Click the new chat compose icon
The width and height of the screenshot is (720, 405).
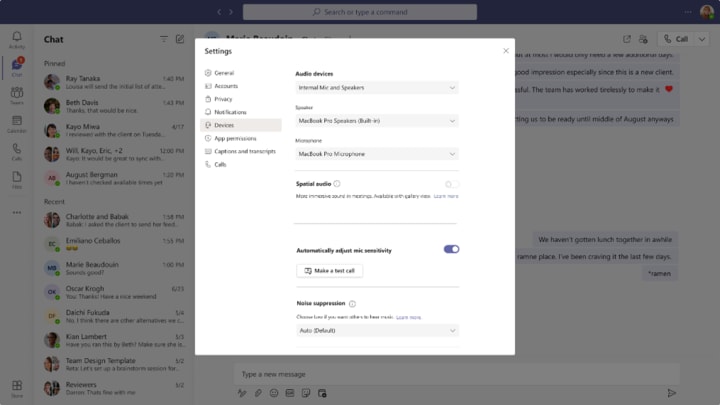[180, 39]
